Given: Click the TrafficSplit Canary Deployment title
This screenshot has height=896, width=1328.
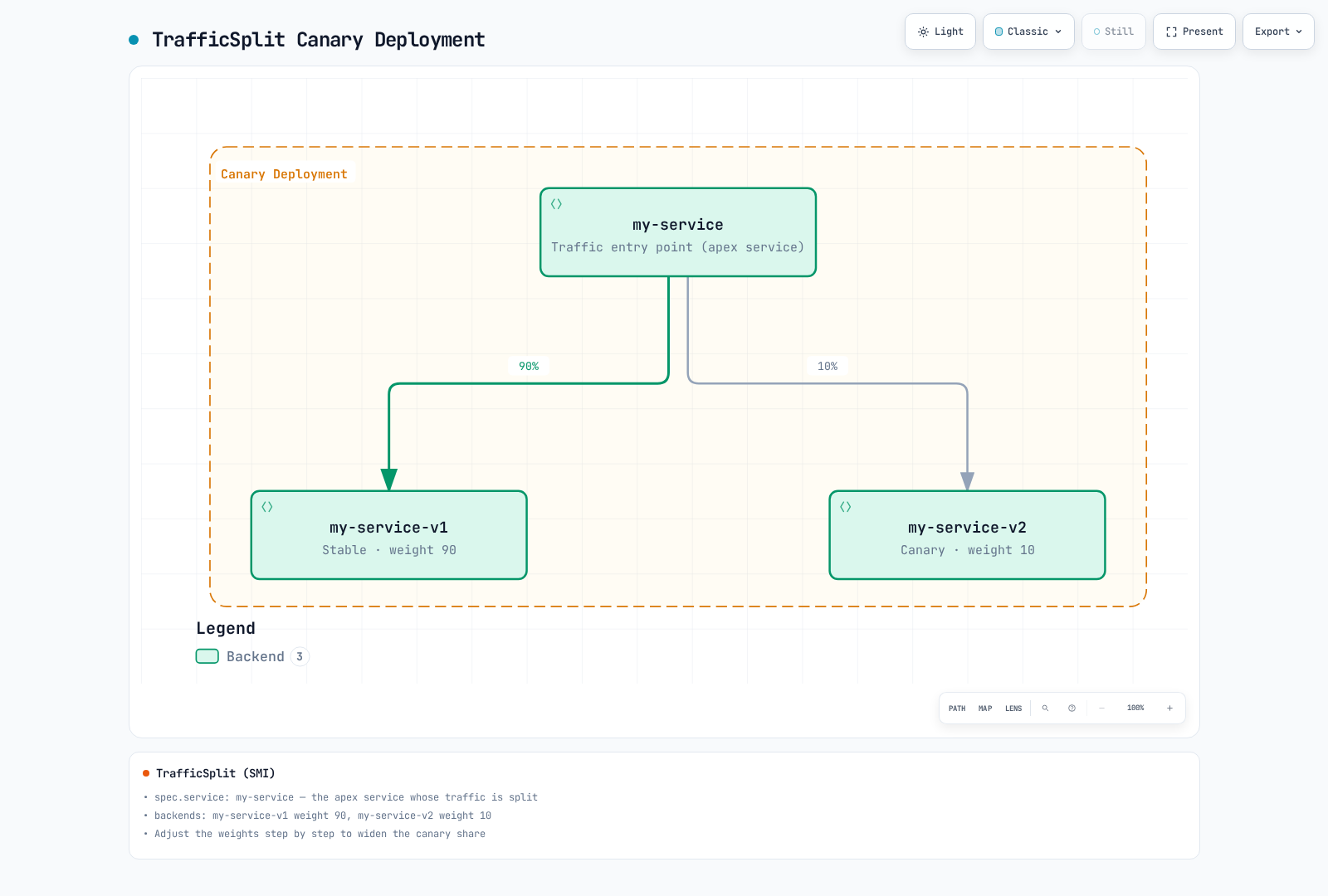Looking at the screenshot, I should pos(319,40).
